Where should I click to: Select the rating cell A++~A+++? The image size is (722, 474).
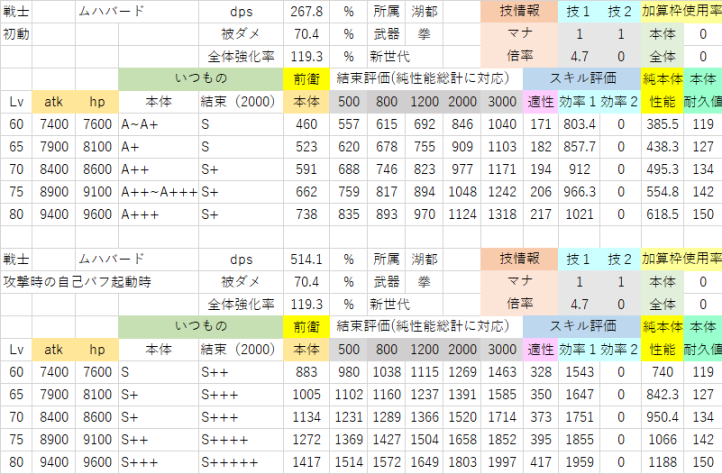(x=158, y=192)
